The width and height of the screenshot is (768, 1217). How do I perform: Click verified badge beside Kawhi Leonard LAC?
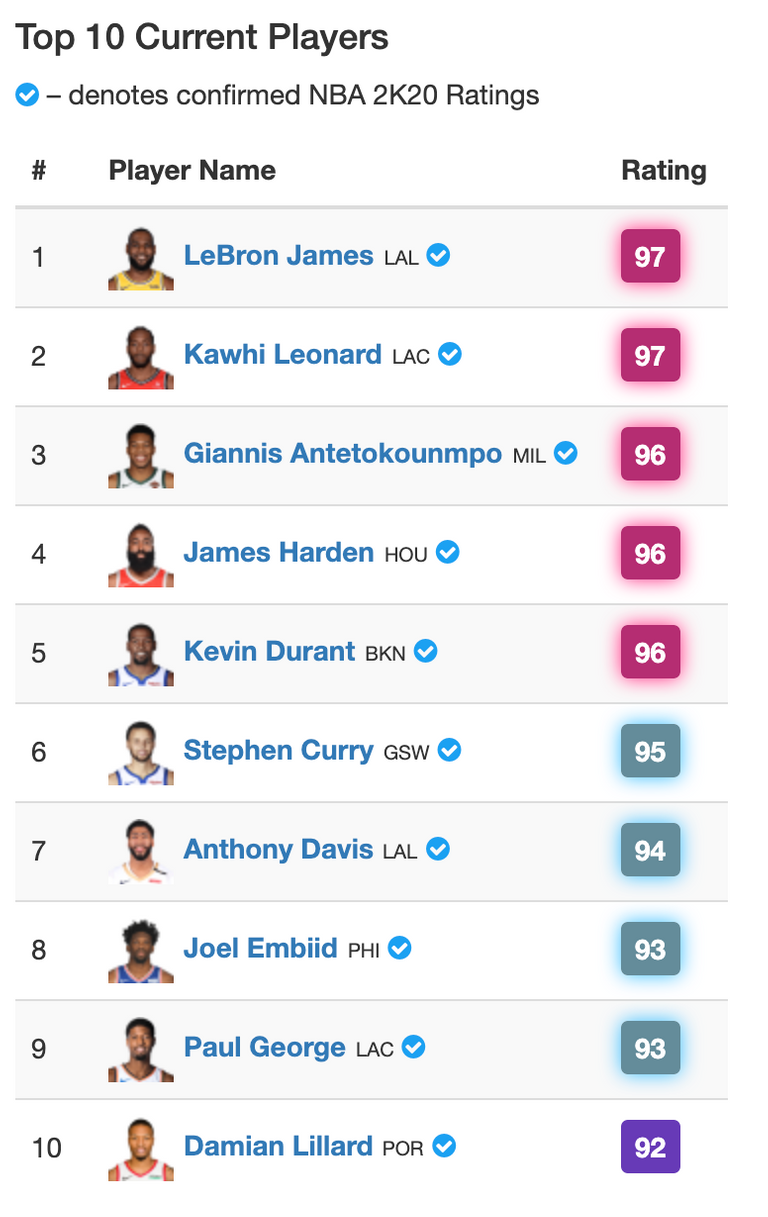click(x=450, y=355)
